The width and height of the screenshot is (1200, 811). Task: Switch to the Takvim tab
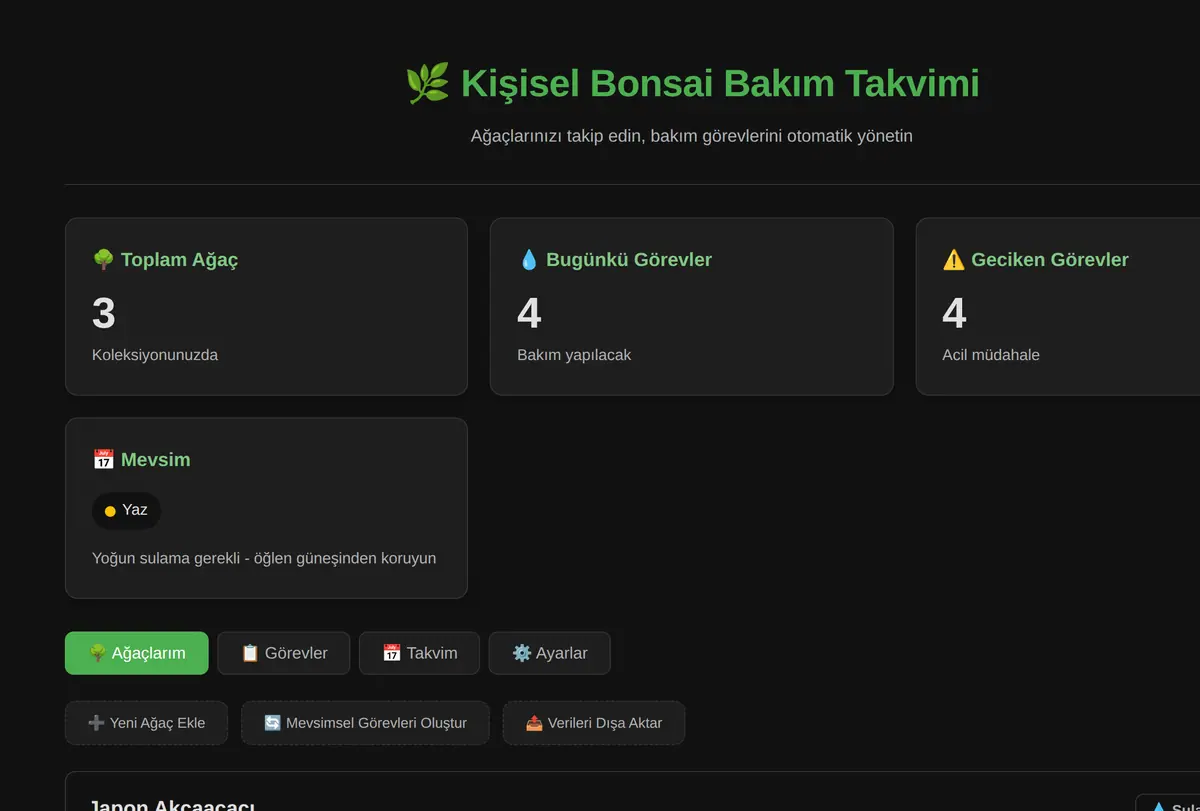point(419,653)
